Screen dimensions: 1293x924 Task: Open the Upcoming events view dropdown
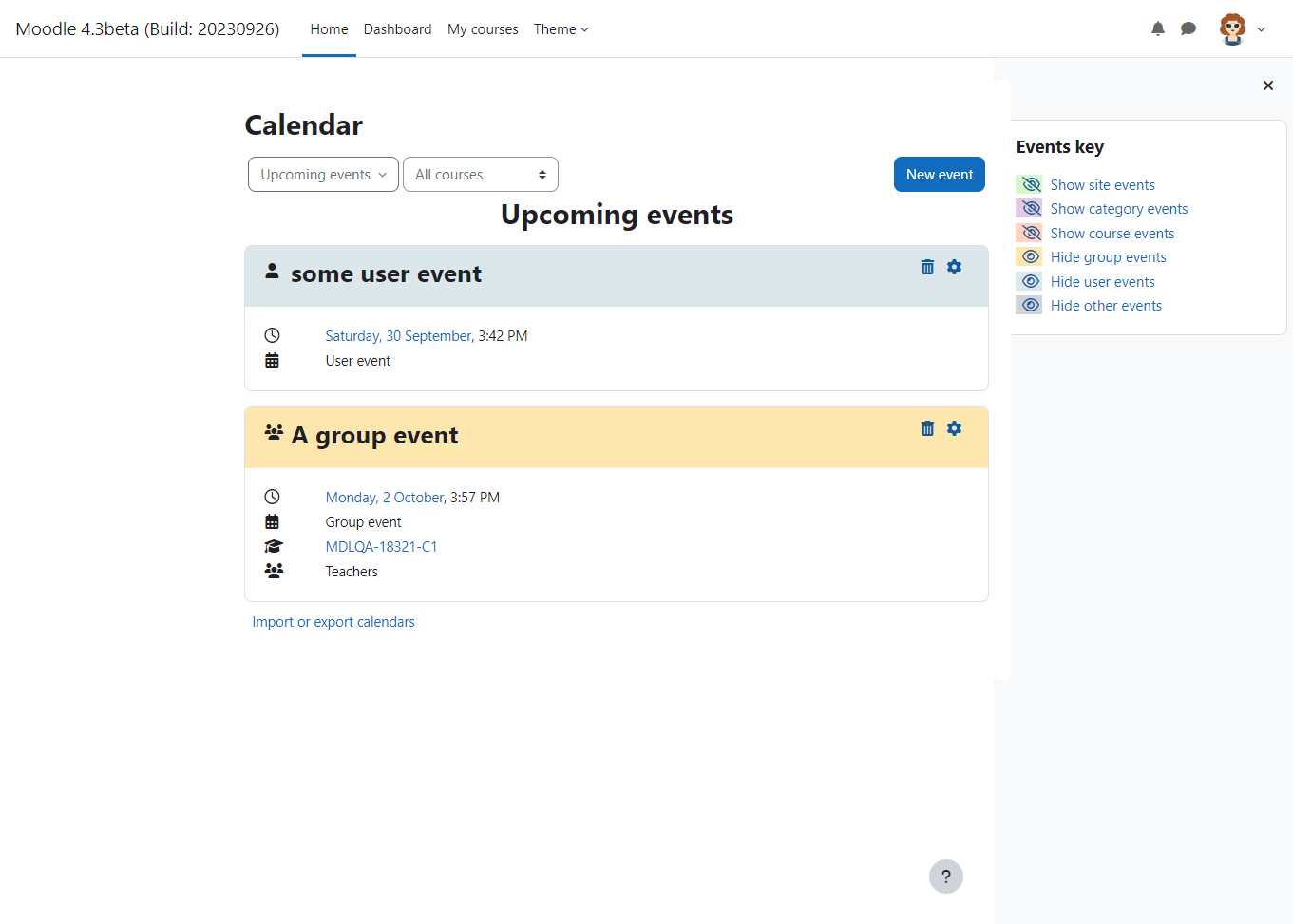323,175
